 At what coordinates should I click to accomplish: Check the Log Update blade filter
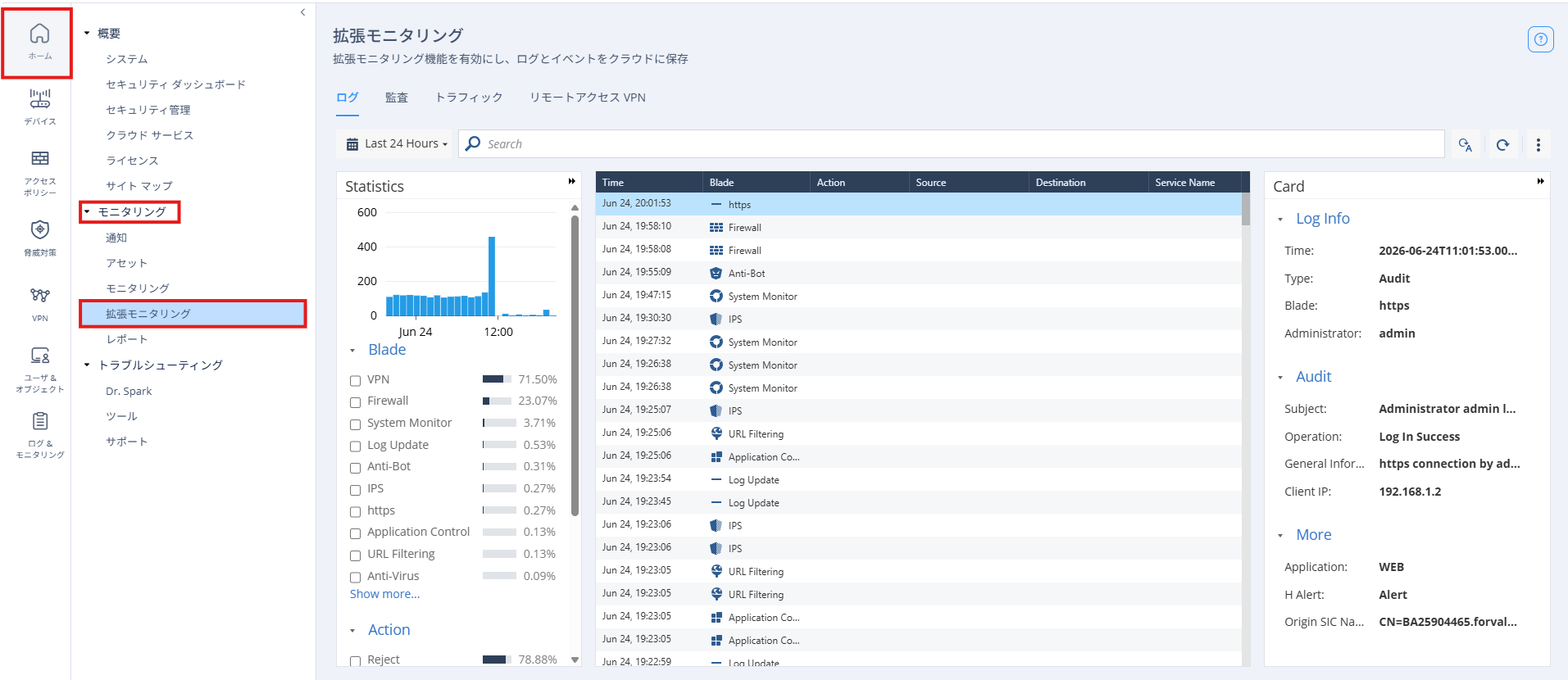355,446
